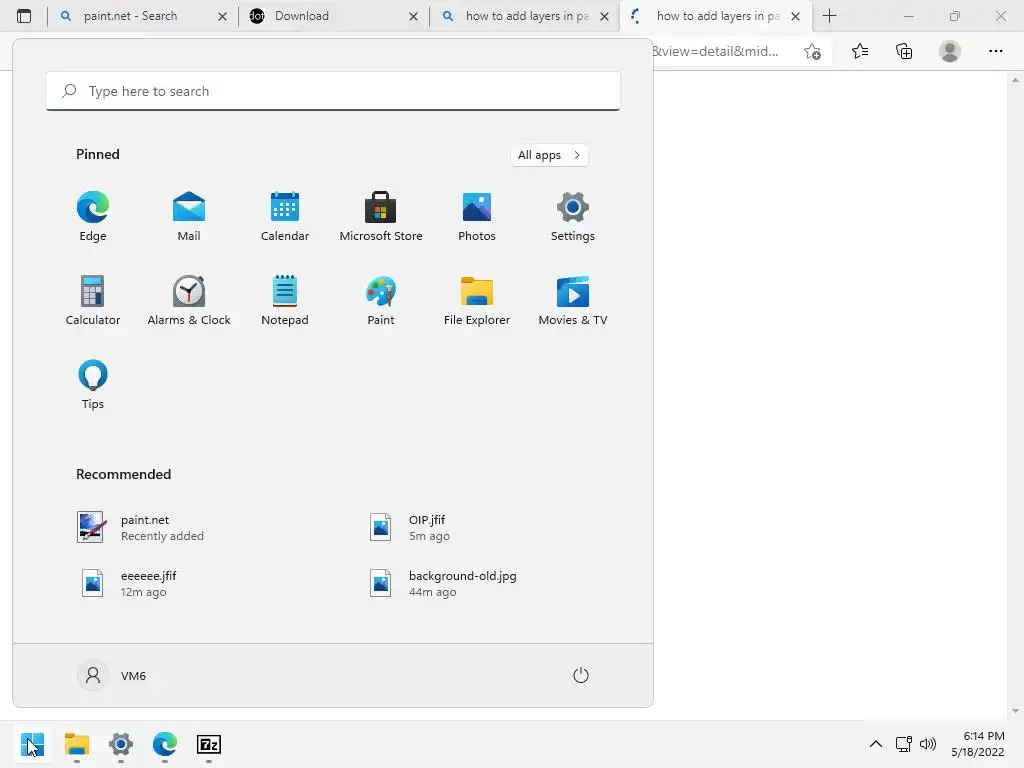The image size is (1024, 768).
Task: Open Edge from pinned apps
Action: pyautogui.click(x=93, y=217)
